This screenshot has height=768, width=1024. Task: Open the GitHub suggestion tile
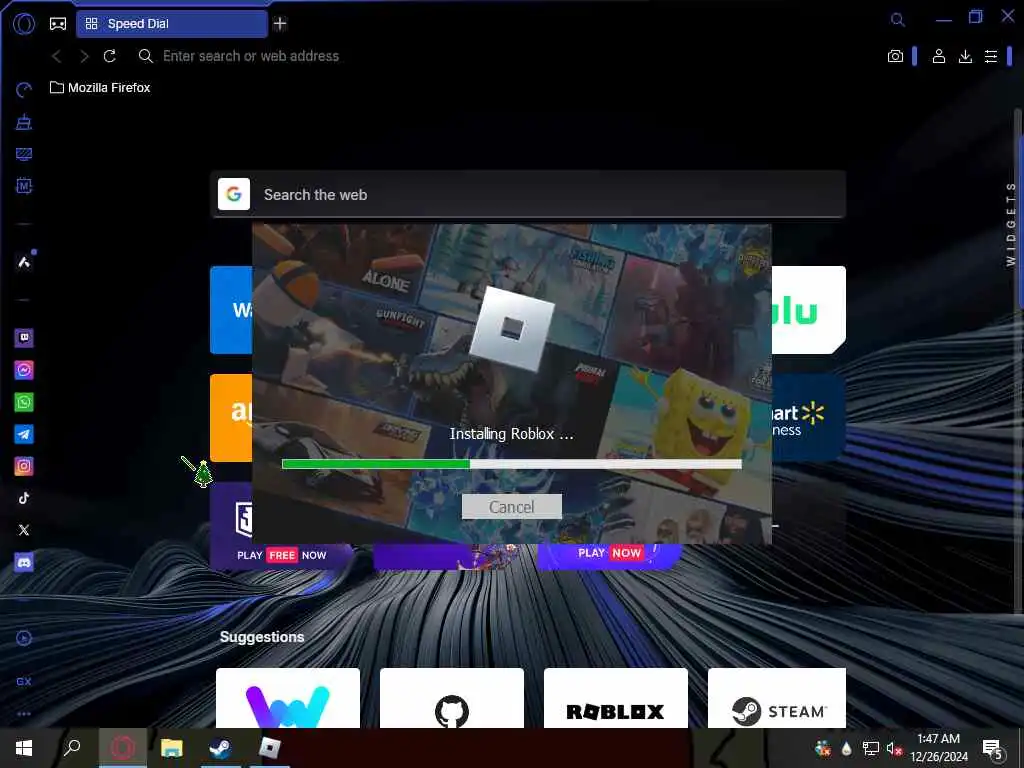452,697
